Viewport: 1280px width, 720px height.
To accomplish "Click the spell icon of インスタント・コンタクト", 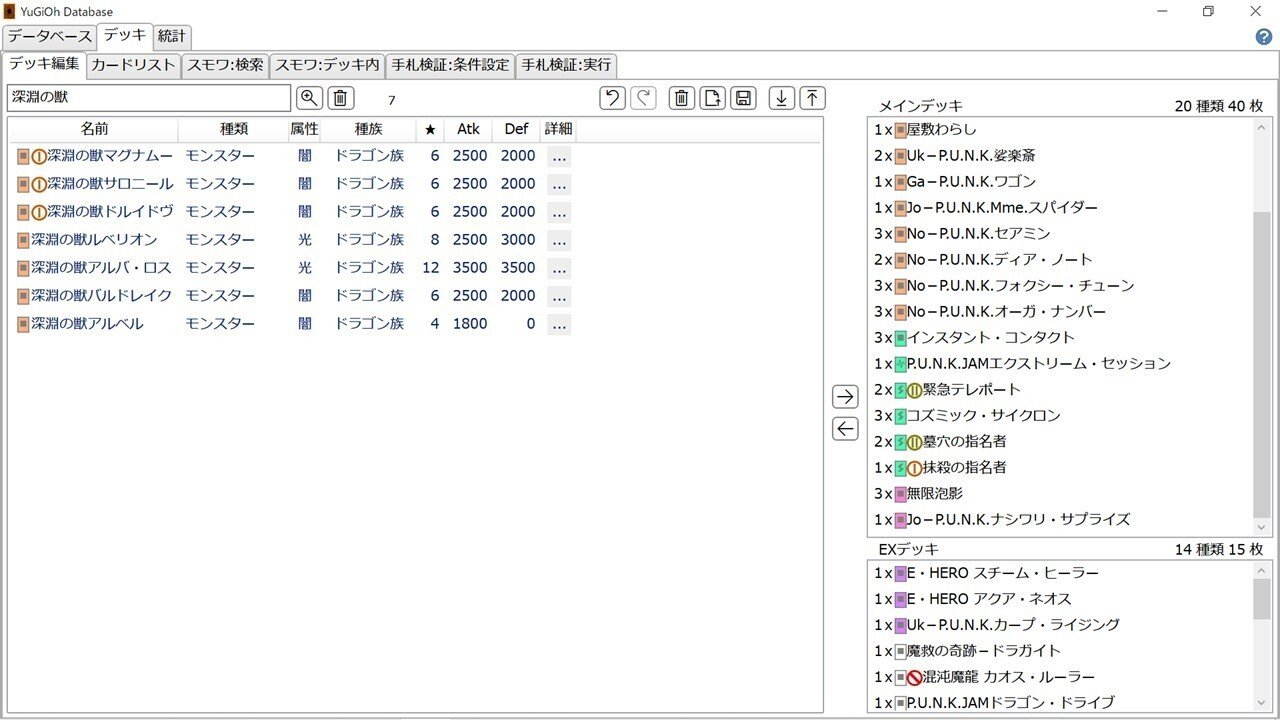I will pos(900,338).
